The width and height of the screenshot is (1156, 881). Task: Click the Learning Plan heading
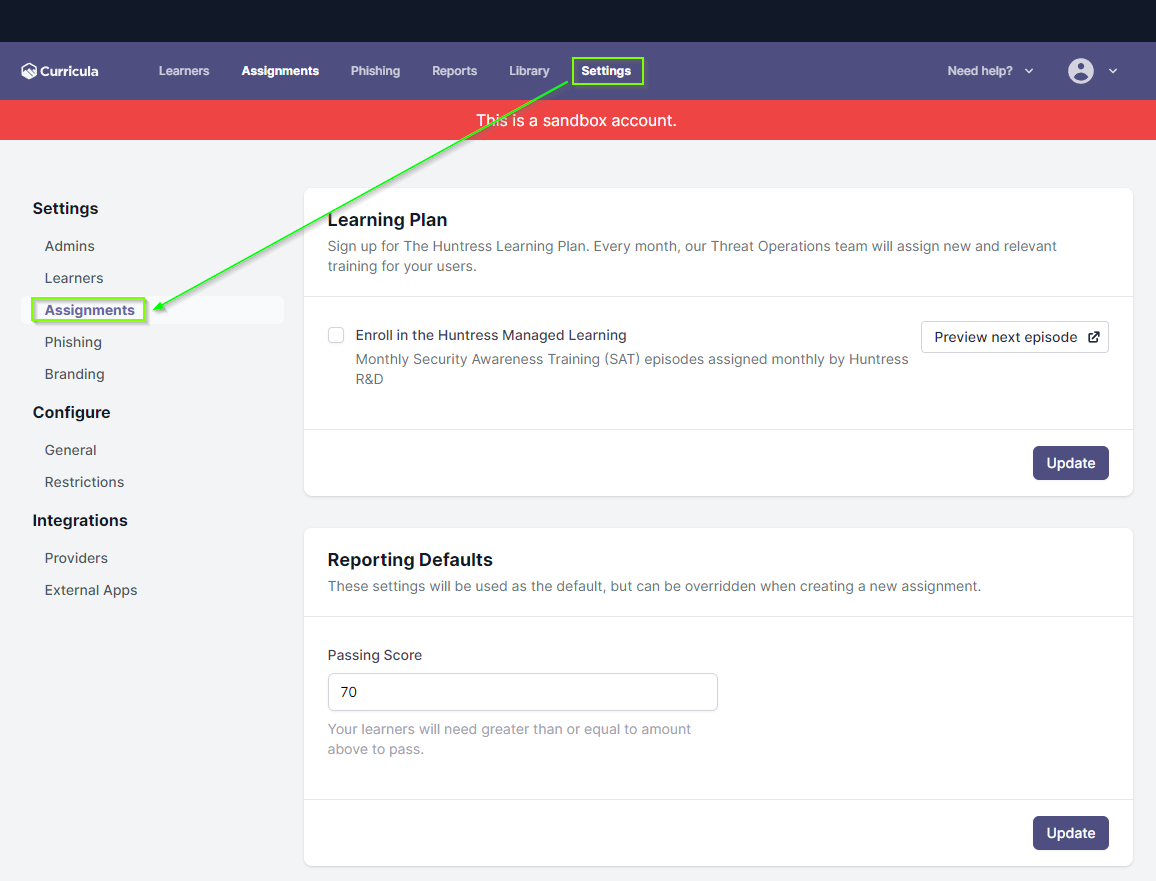click(x=387, y=220)
